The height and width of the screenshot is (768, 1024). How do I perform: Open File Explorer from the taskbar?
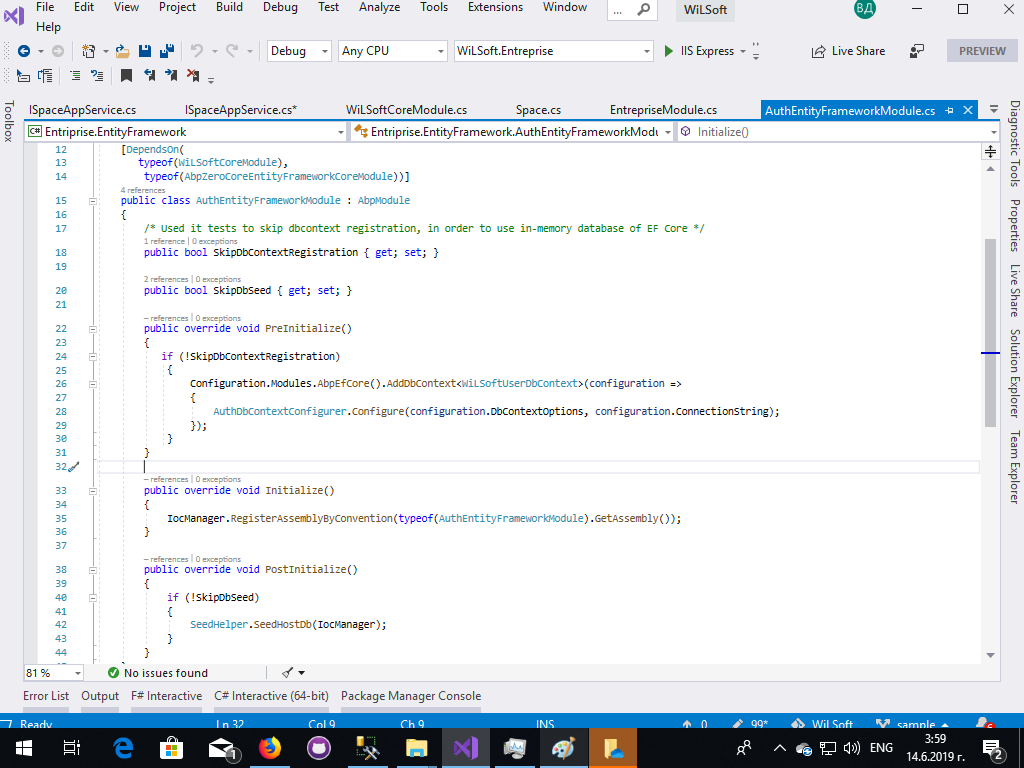(417, 748)
